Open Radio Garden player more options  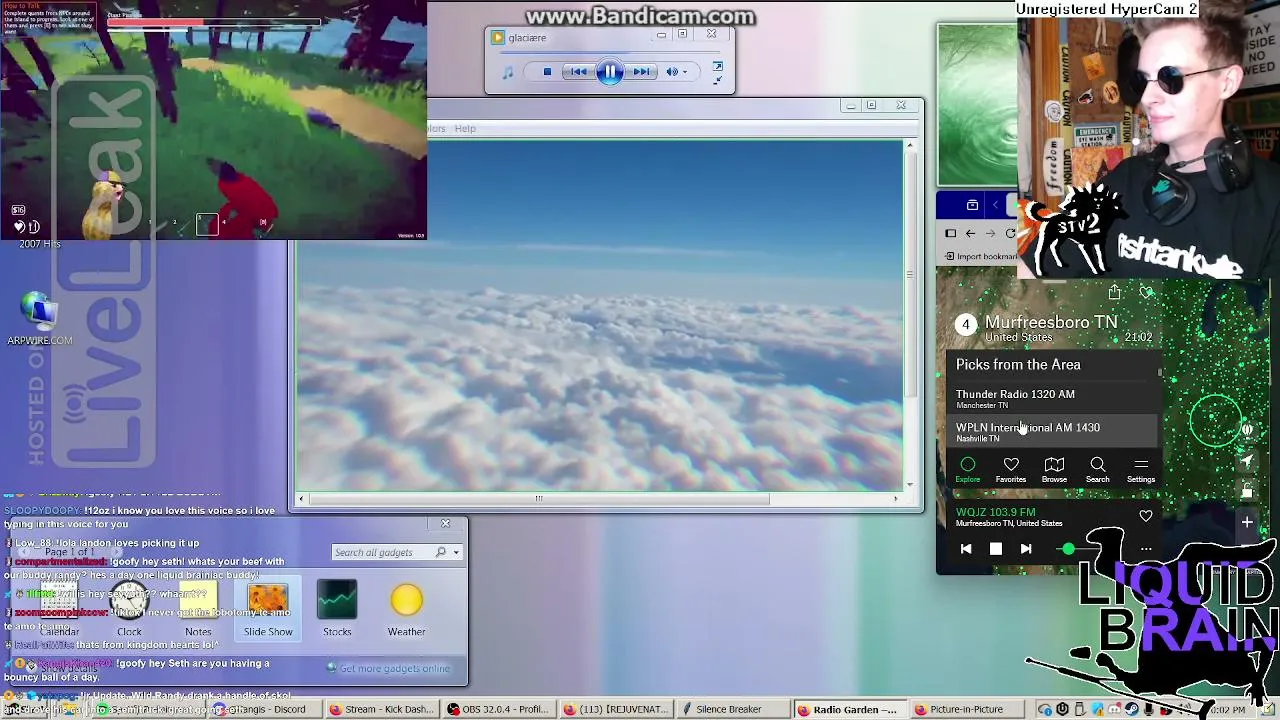point(1146,549)
